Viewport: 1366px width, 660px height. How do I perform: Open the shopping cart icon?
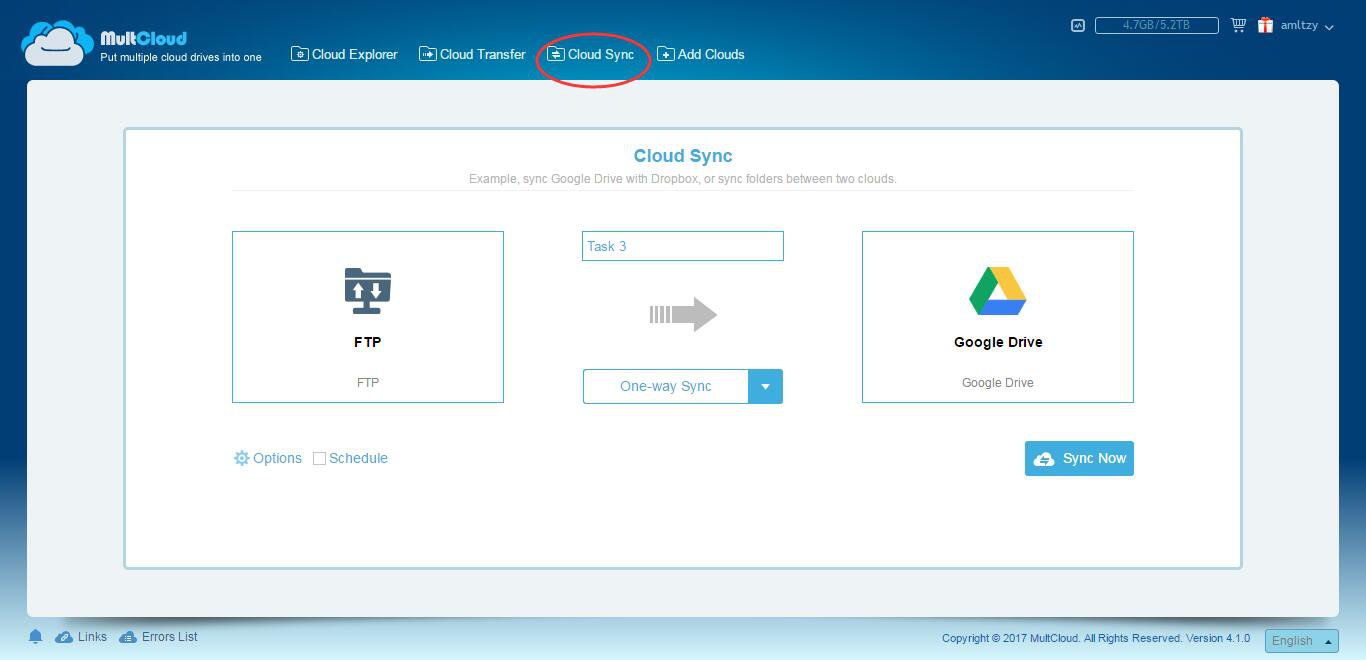pos(1238,25)
